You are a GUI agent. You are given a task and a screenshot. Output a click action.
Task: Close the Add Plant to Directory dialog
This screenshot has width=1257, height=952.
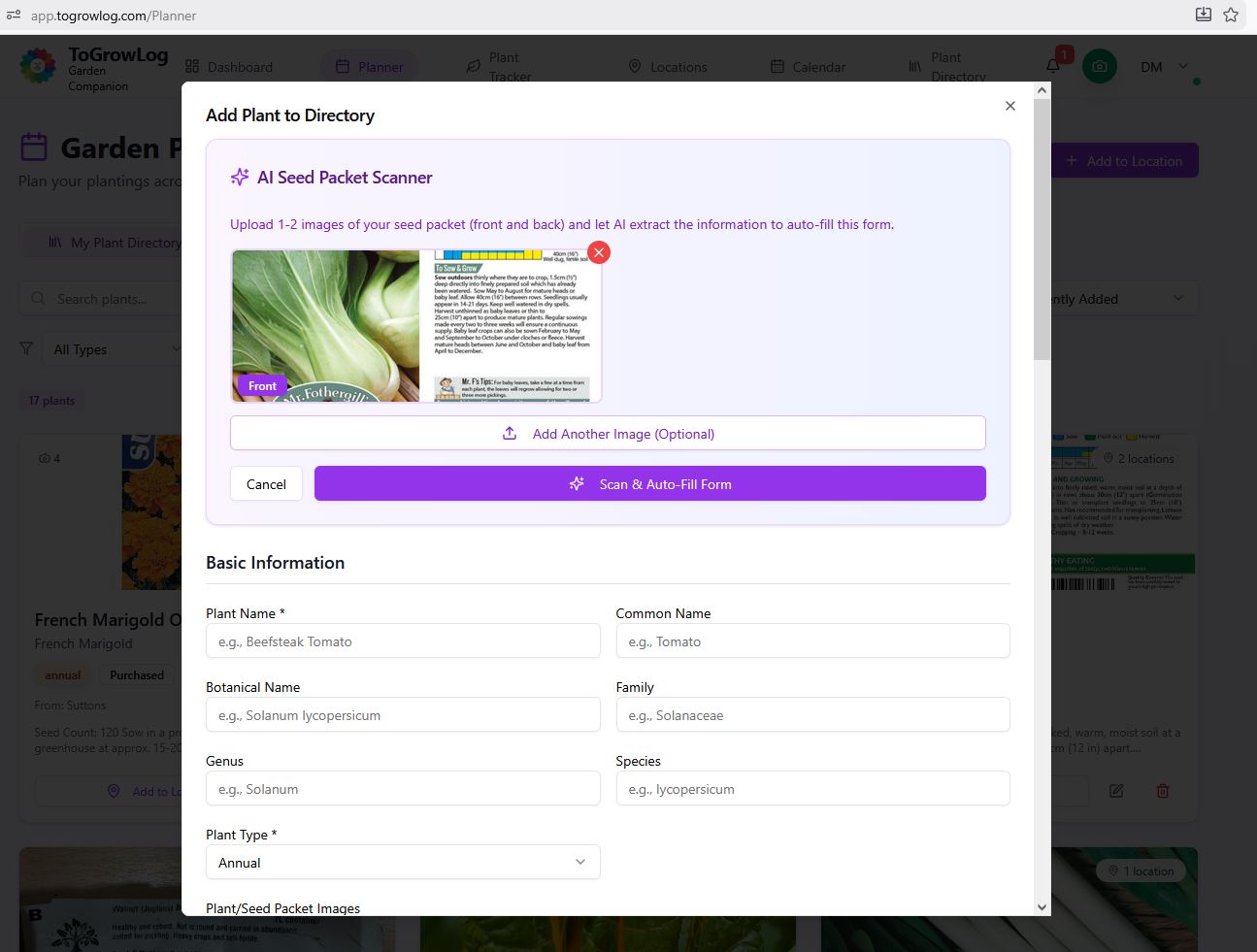pyautogui.click(x=1009, y=106)
